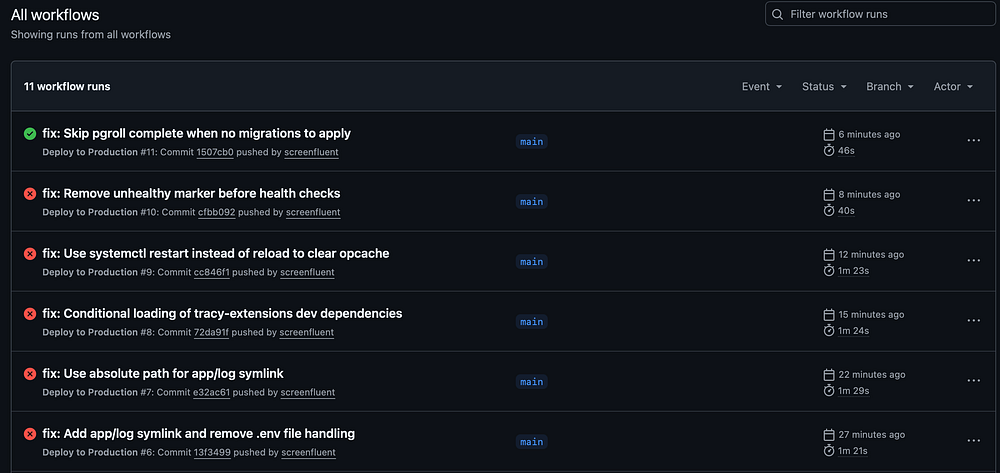Open three-dot menu for Remove unhealthy marker run
The width and height of the screenshot is (1000, 473).
pyautogui.click(x=973, y=201)
